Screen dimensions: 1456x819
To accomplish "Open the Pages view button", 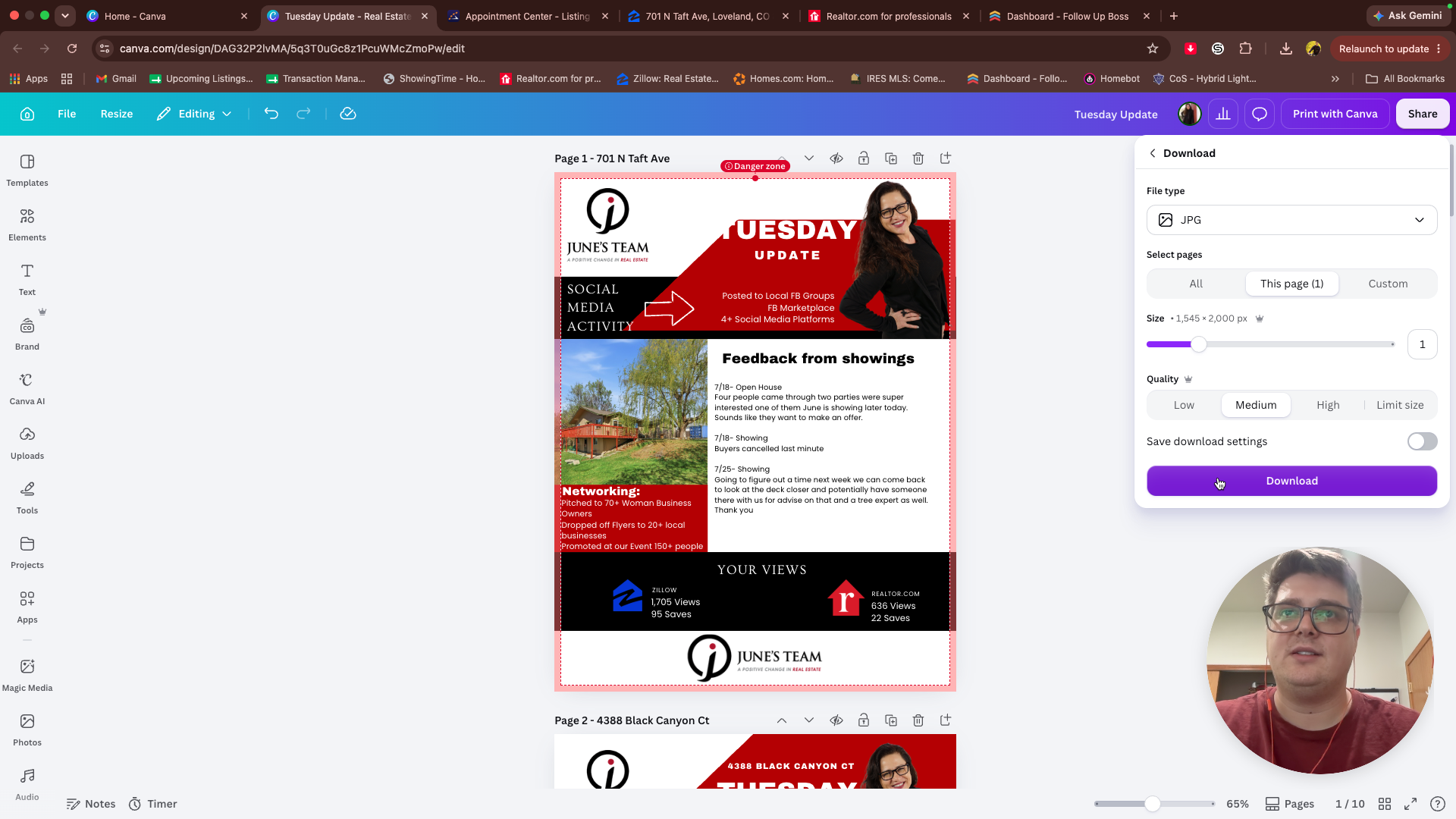I will pyautogui.click(x=1290, y=804).
